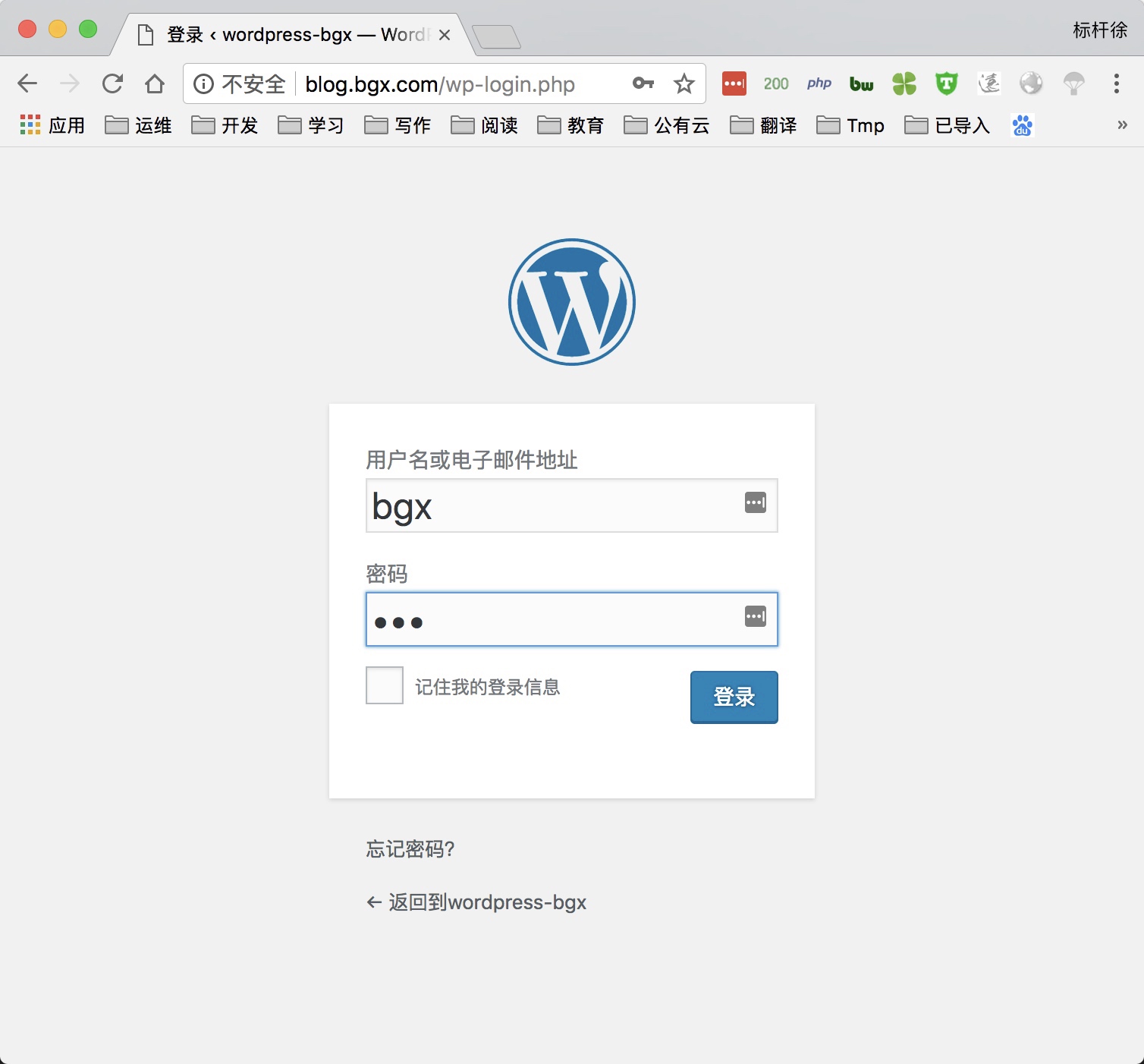The width and height of the screenshot is (1144, 1064).
Task: Open the 应用 apps grid shortcut
Action: point(52,125)
